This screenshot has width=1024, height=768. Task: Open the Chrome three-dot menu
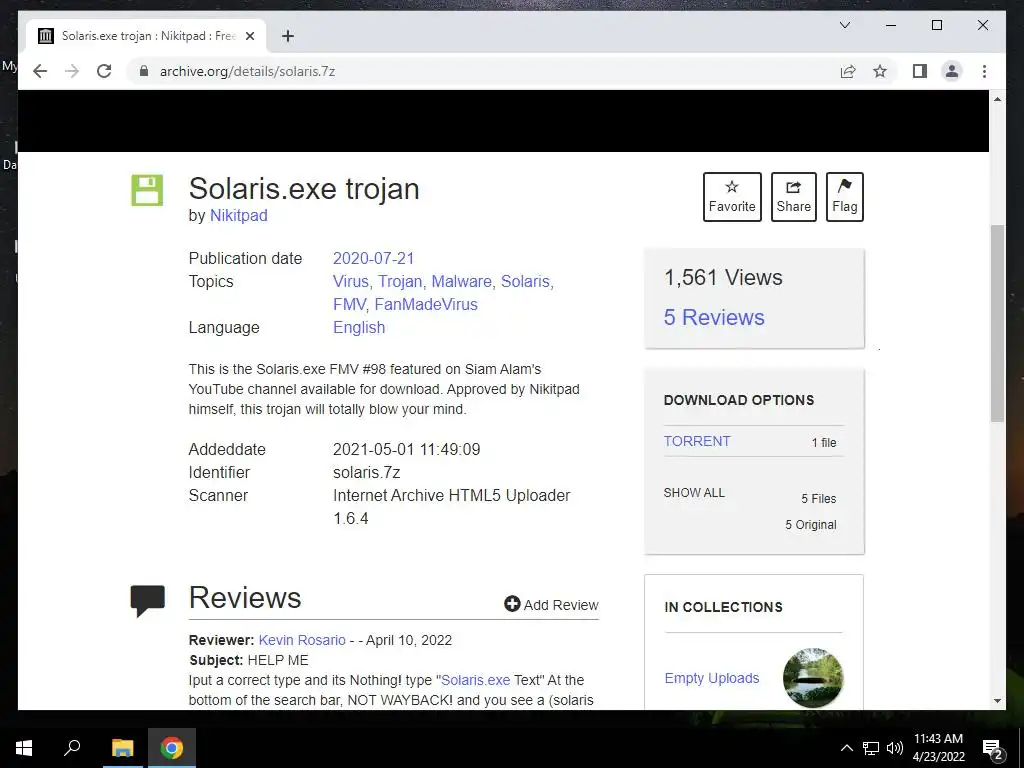pos(984,71)
